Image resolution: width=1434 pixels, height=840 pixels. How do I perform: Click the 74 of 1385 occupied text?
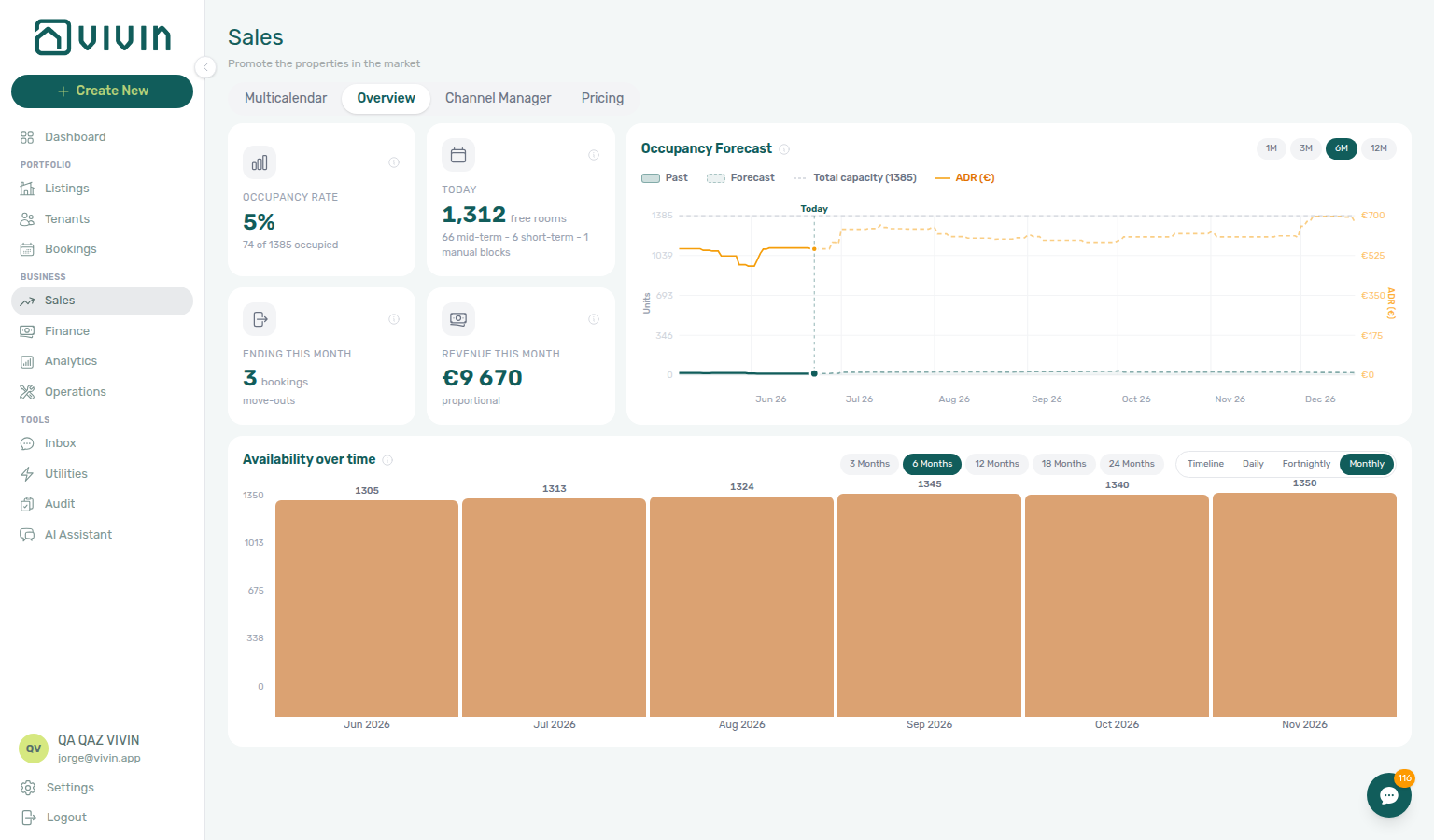tap(290, 245)
